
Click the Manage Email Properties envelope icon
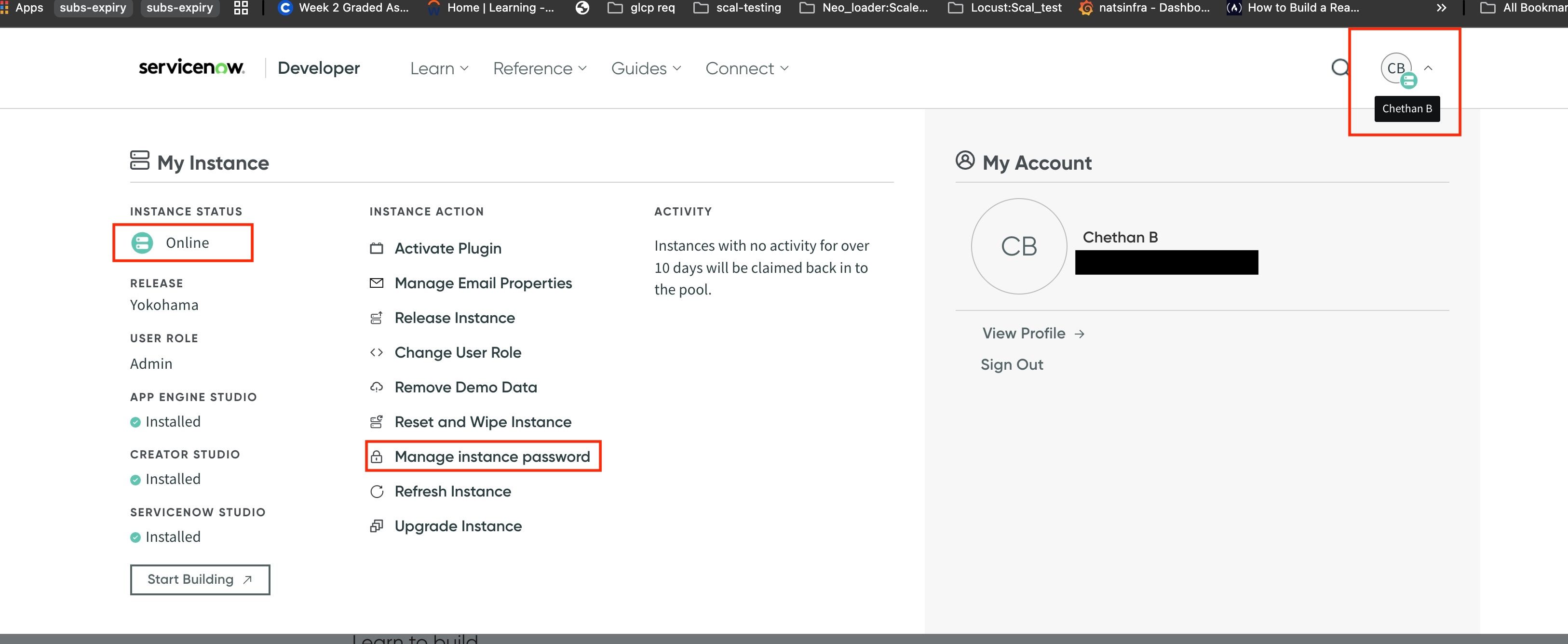click(377, 283)
